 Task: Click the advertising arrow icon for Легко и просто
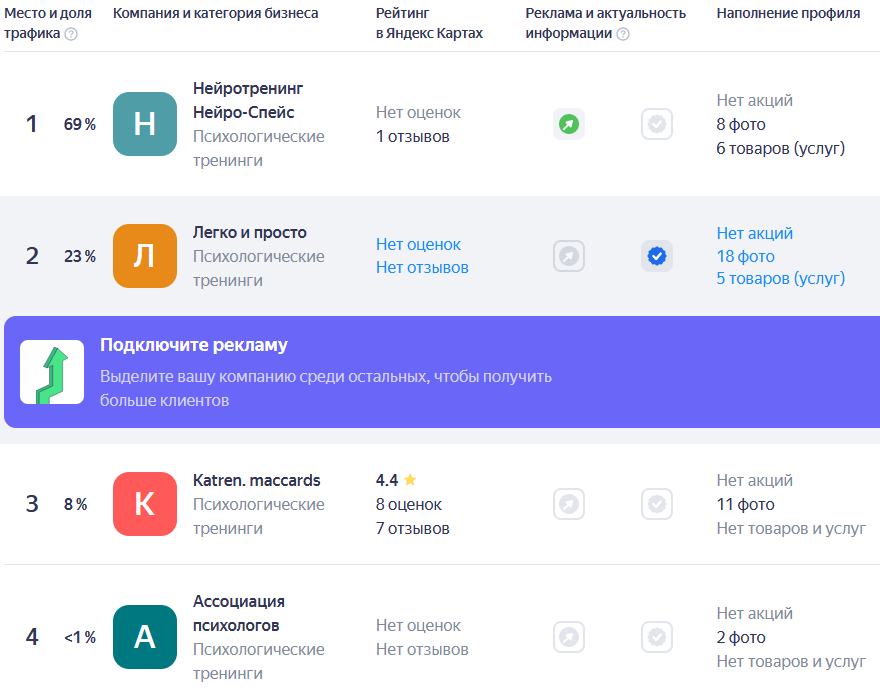[569, 256]
